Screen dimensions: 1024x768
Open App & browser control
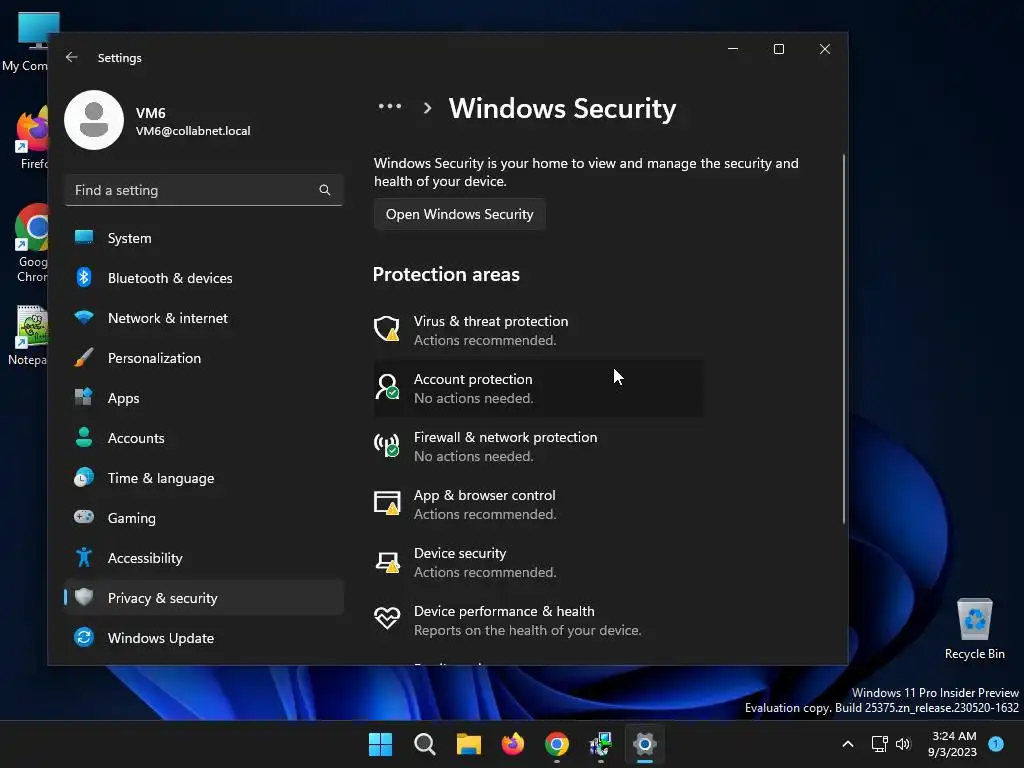(539, 504)
